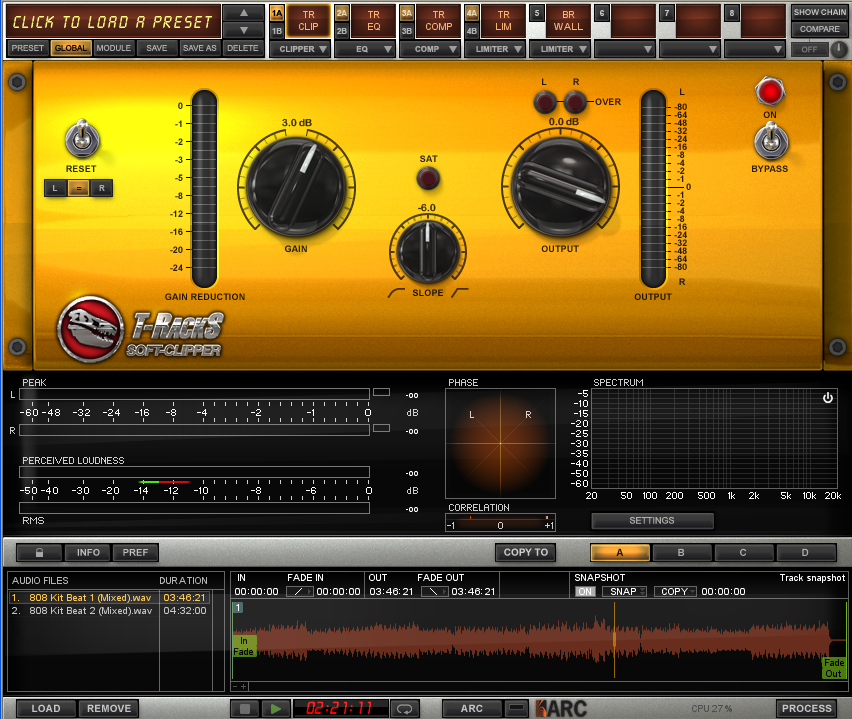
Task: Click the waveform zoom out minus icon
Action: [x=235, y=686]
